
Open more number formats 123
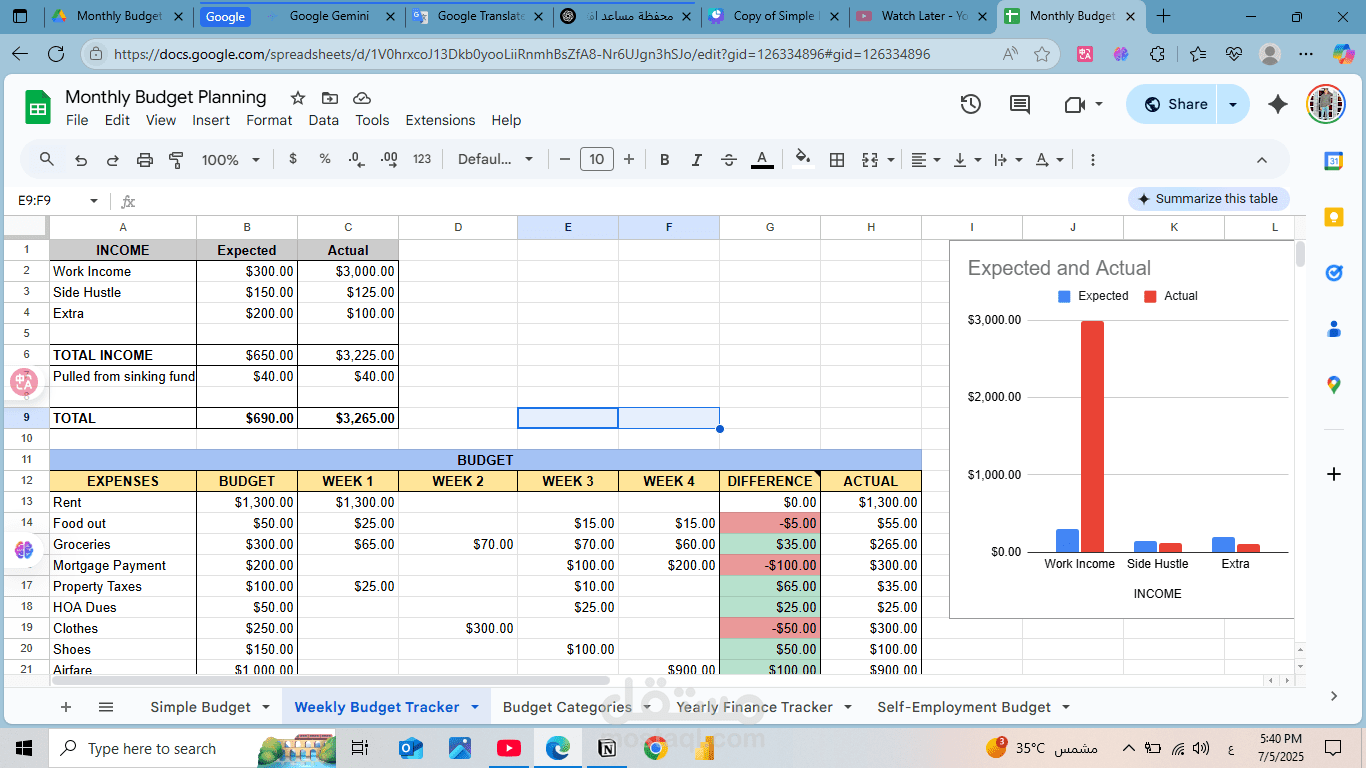[422, 159]
